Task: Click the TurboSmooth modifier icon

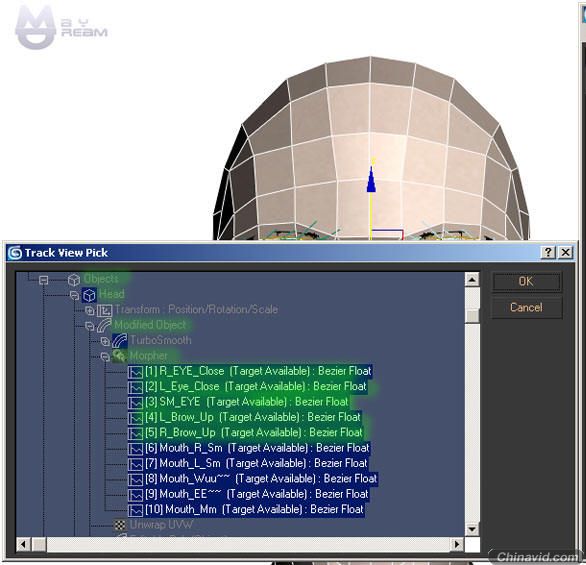Action: tap(120, 341)
